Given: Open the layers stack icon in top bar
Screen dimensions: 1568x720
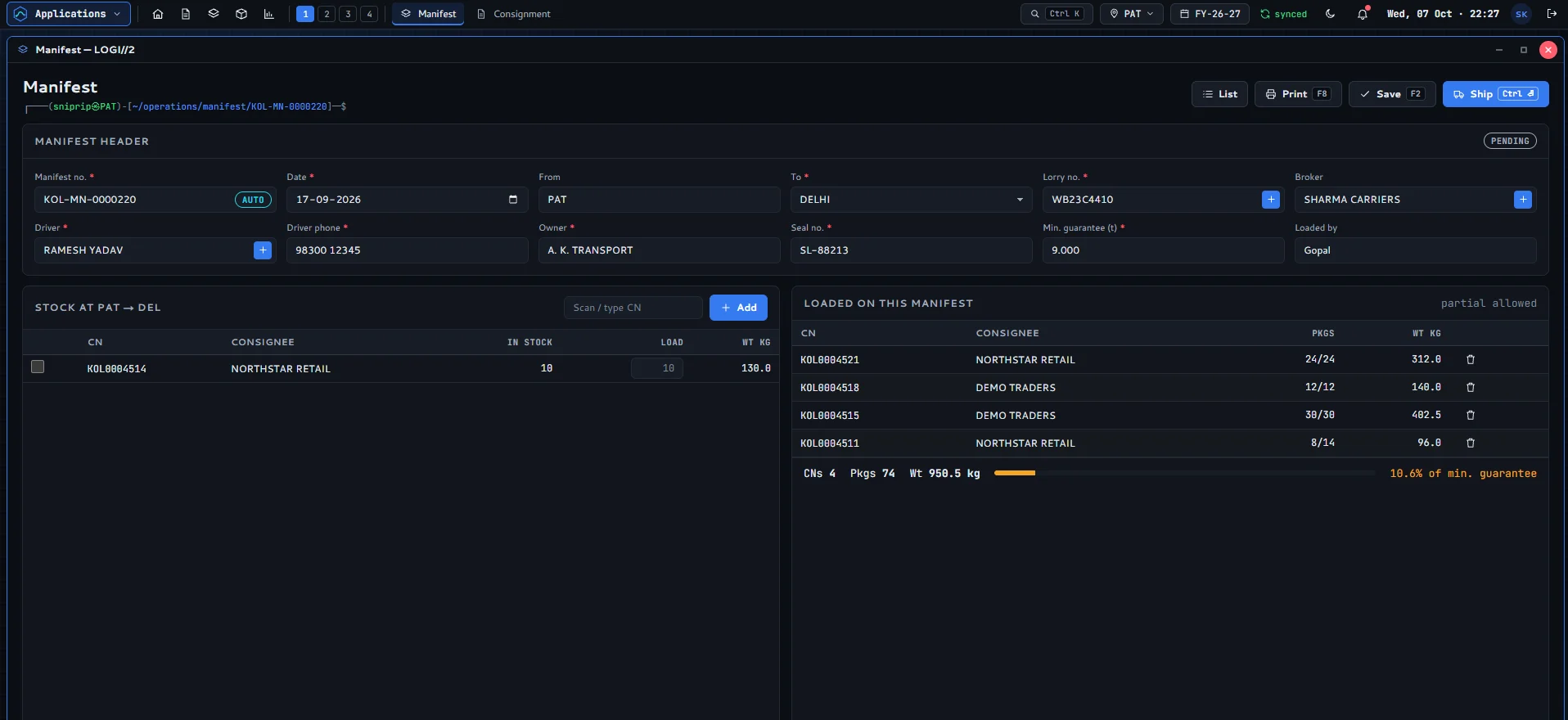Looking at the screenshot, I should 214,14.
